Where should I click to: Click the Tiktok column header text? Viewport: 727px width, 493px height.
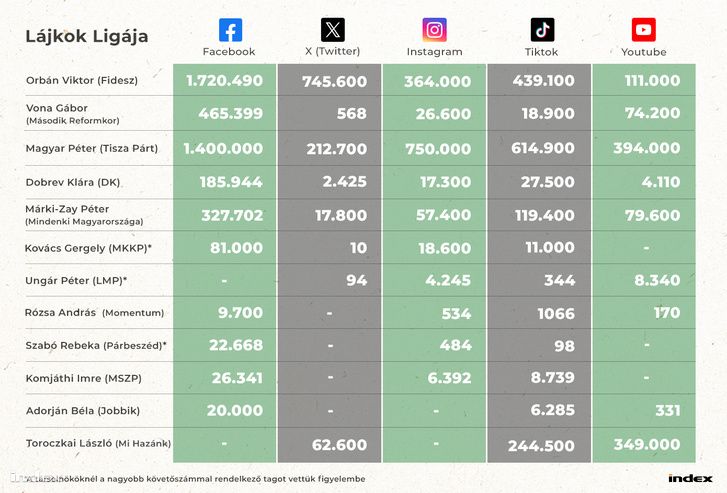tap(542, 52)
